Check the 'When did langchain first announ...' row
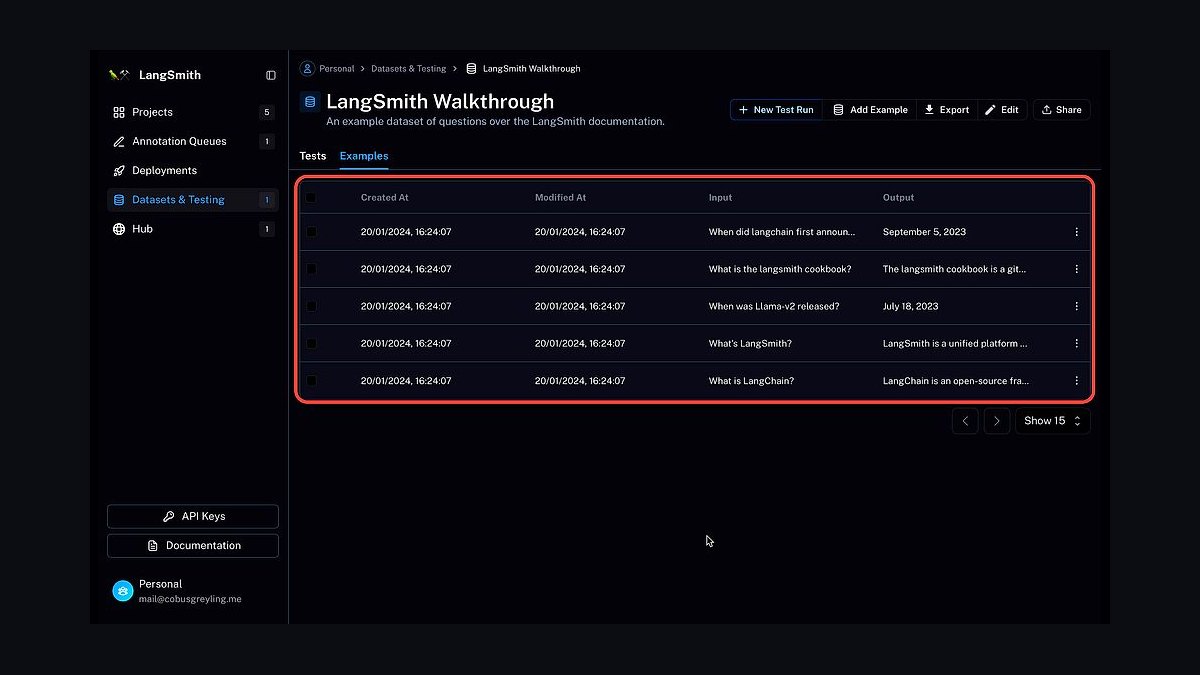 (x=311, y=232)
